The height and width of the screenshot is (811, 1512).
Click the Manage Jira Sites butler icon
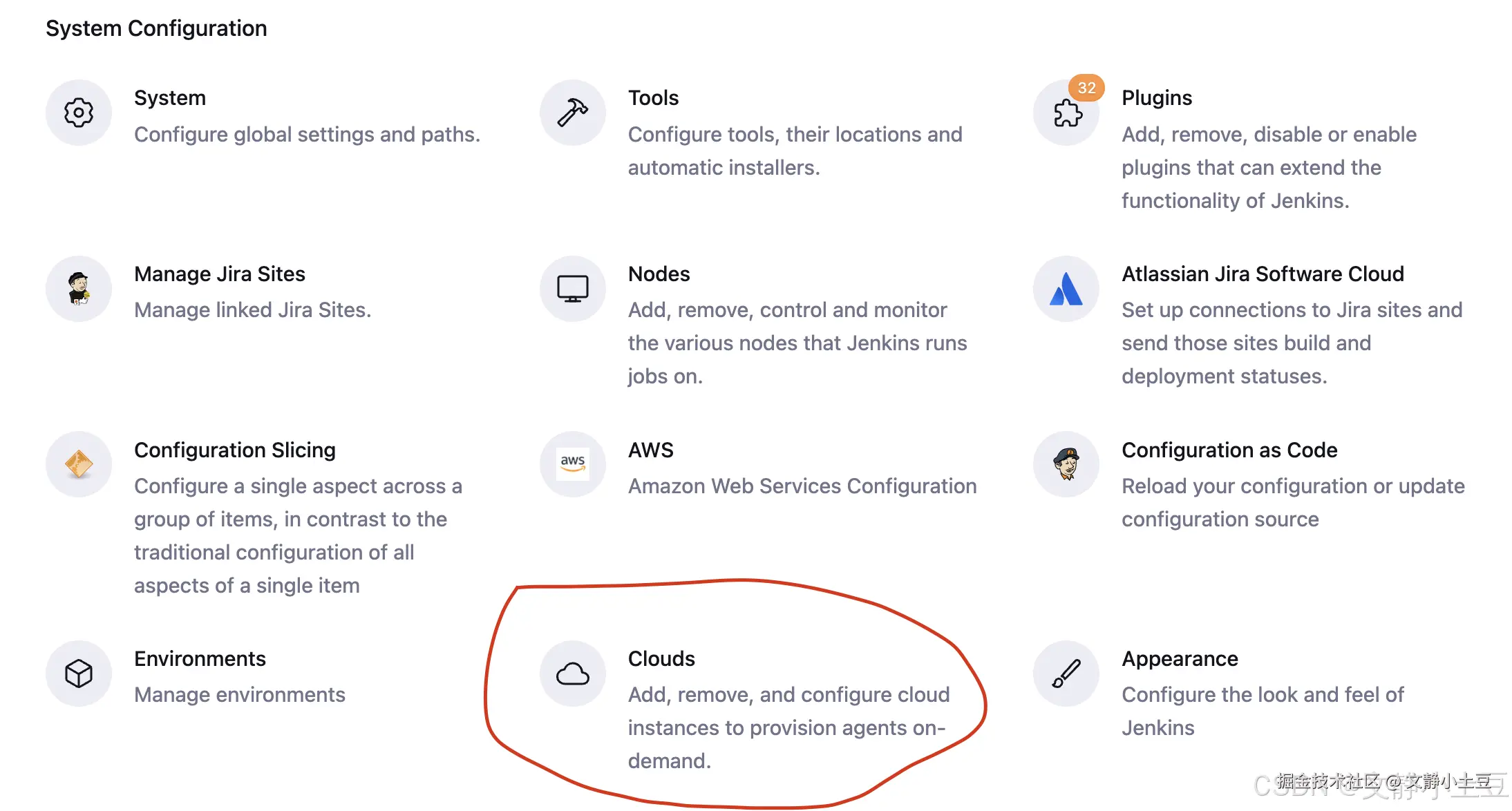click(x=79, y=289)
